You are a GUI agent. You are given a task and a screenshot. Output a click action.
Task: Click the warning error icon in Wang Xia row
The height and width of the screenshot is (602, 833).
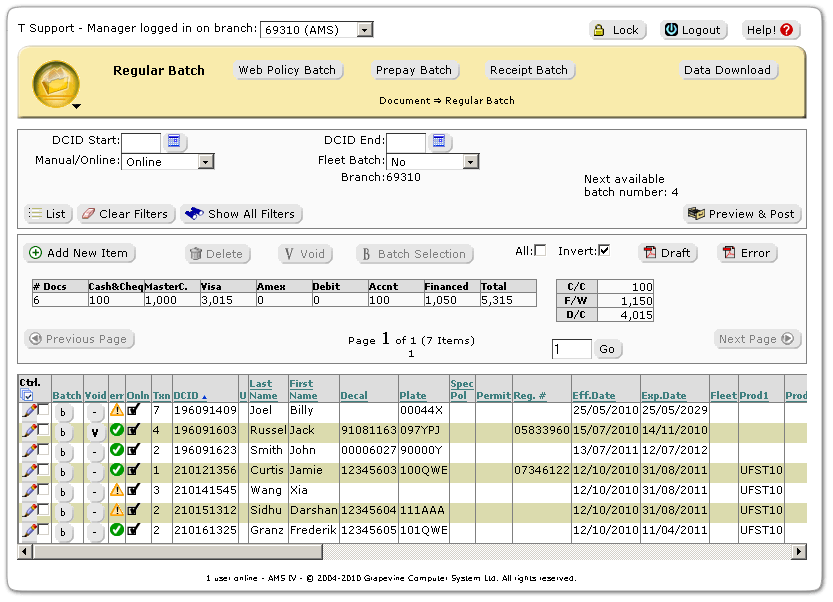(x=117, y=490)
